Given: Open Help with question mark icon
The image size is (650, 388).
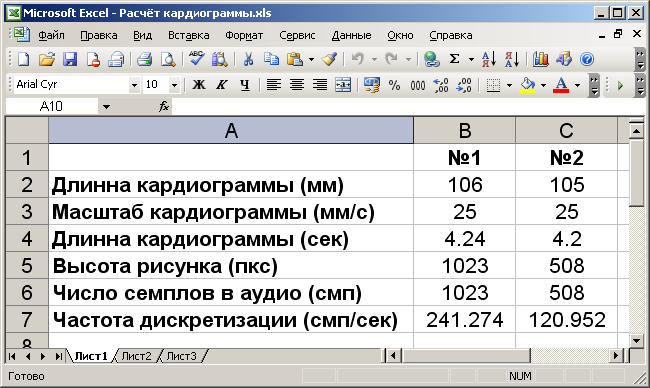Looking at the screenshot, I should [587, 59].
